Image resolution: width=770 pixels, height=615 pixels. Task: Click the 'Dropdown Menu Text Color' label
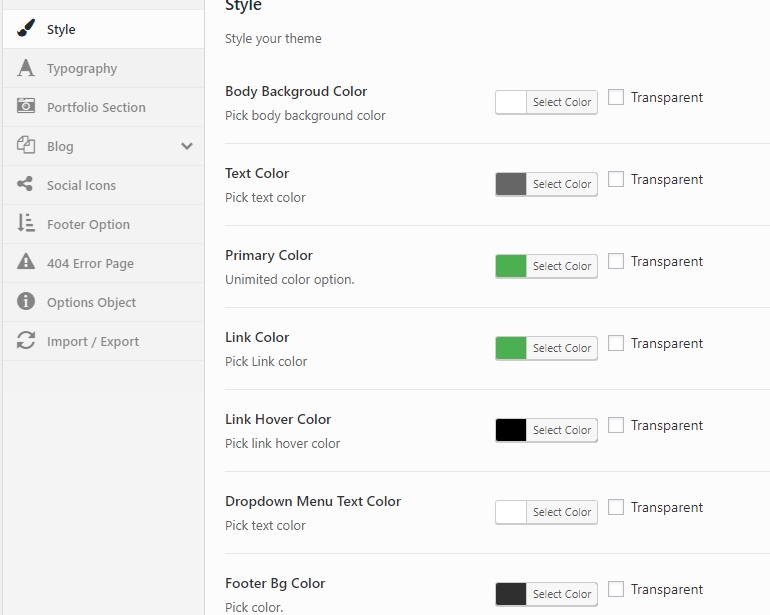click(313, 502)
